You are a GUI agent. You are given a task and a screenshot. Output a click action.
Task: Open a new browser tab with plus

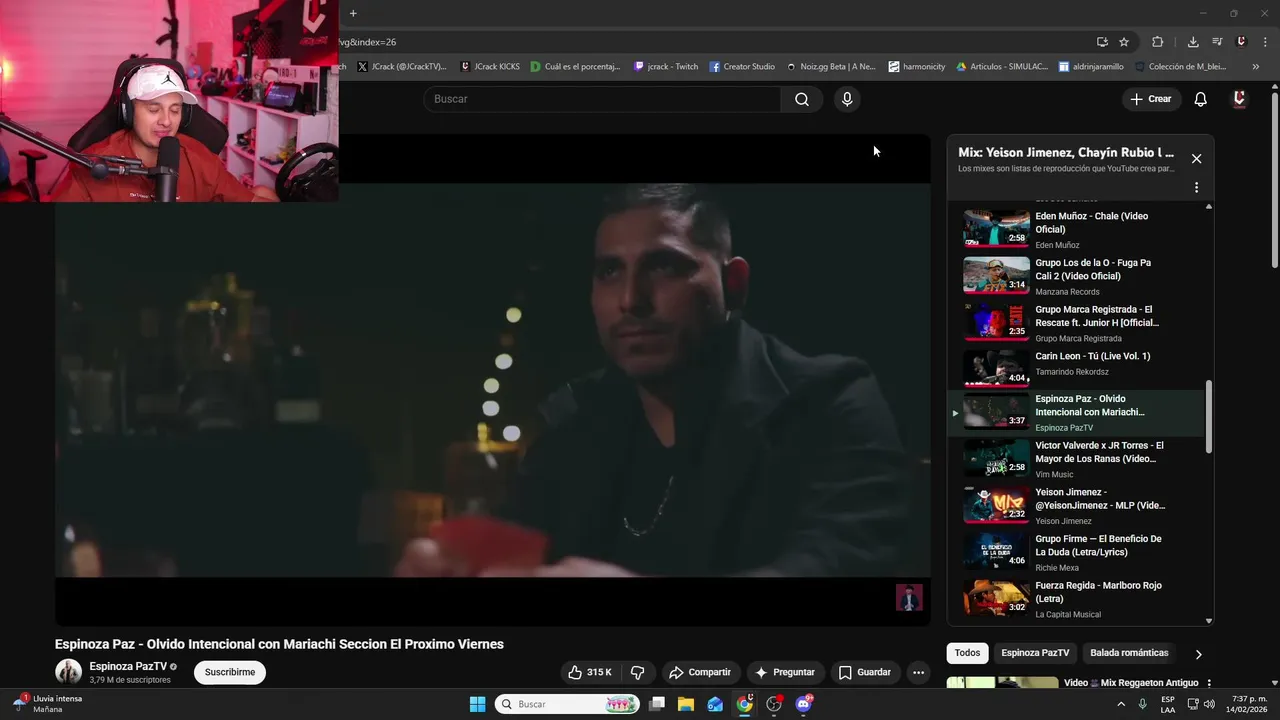coord(353,13)
